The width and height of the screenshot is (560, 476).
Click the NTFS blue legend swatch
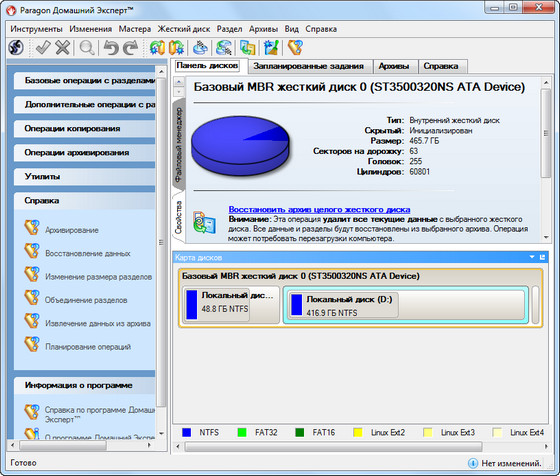(186, 432)
